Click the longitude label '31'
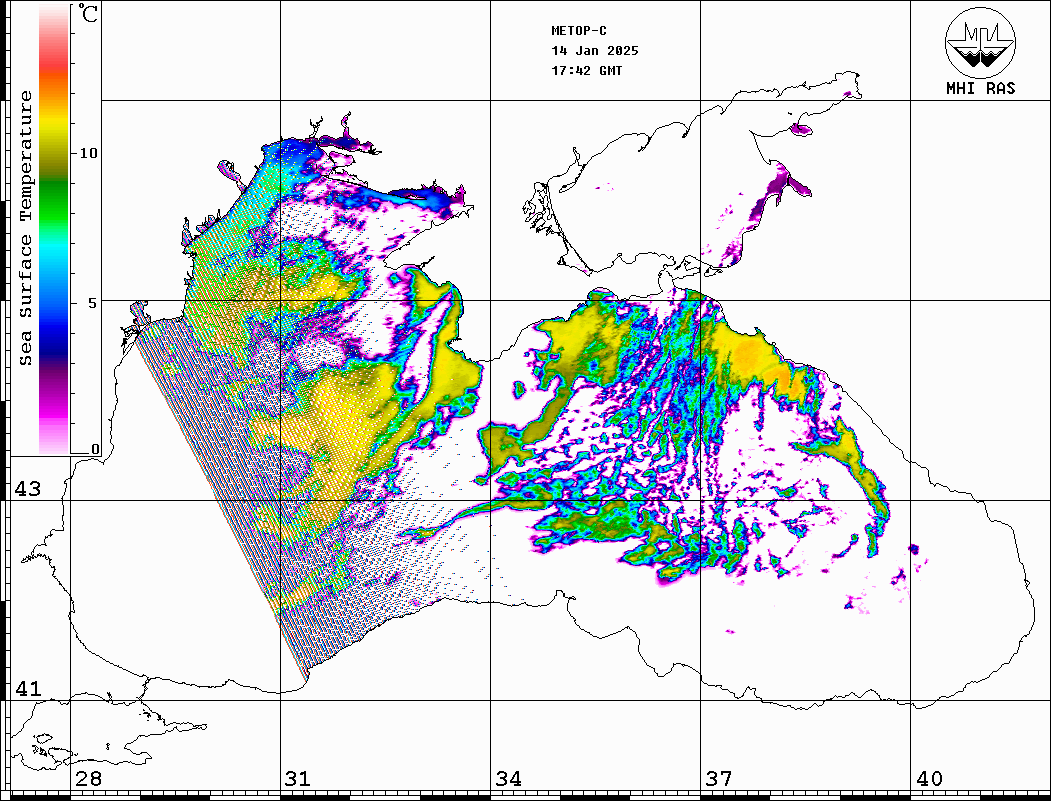The image size is (1051, 801). (298, 779)
